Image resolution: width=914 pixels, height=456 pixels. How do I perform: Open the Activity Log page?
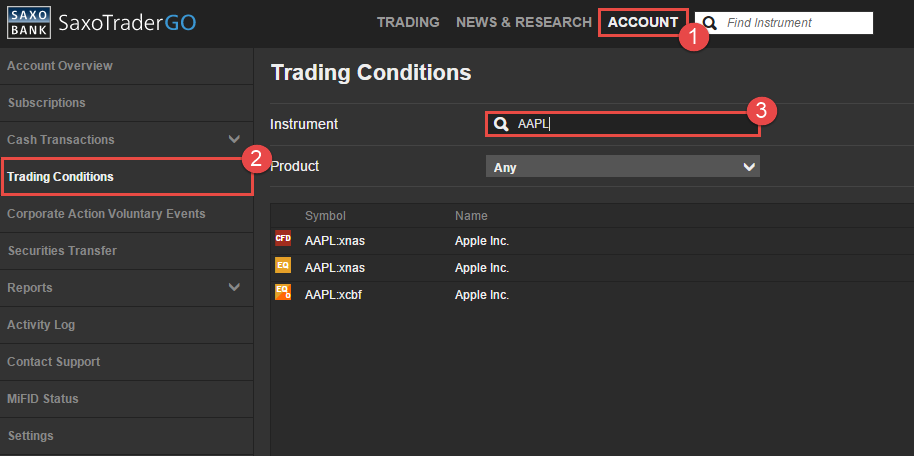[x=126, y=325]
